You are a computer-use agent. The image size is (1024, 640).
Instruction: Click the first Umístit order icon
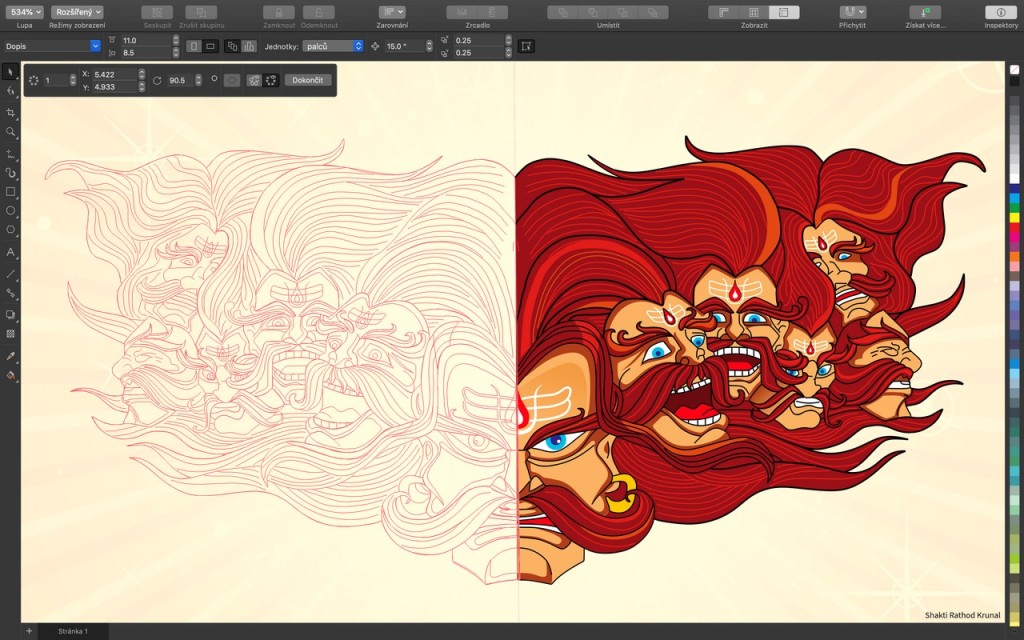[x=563, y=12]
